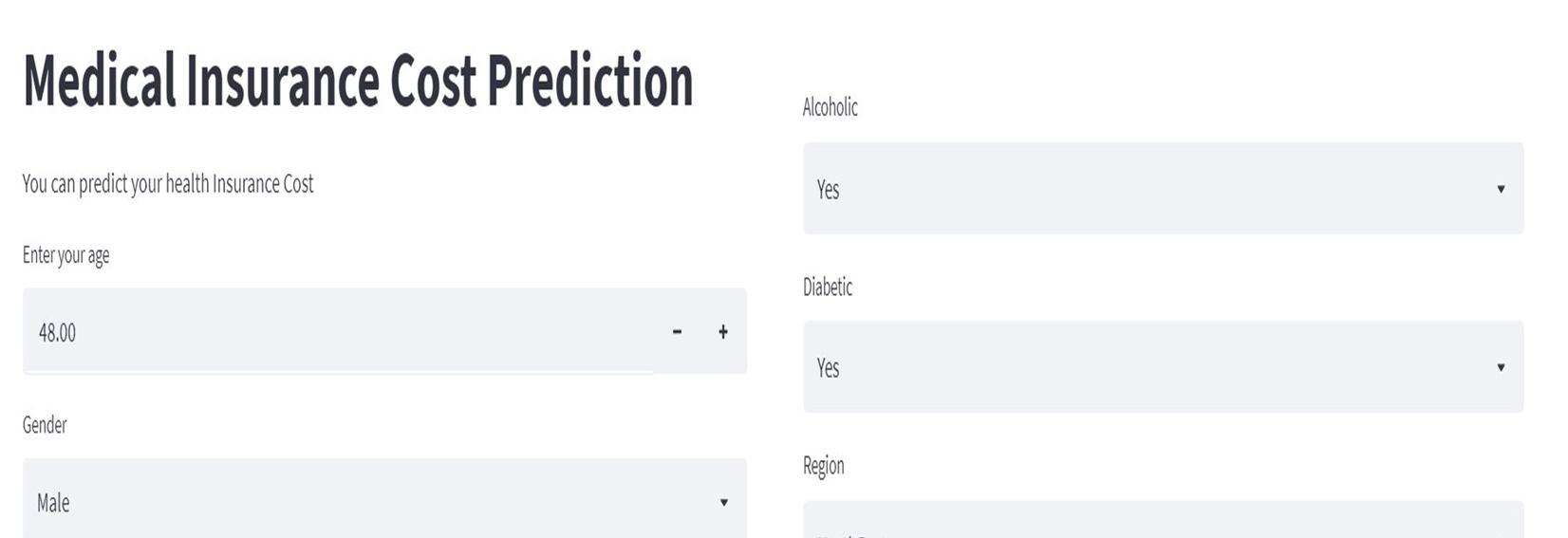Click the Diabetic dropdown arrow icon

coord(1501,367)
